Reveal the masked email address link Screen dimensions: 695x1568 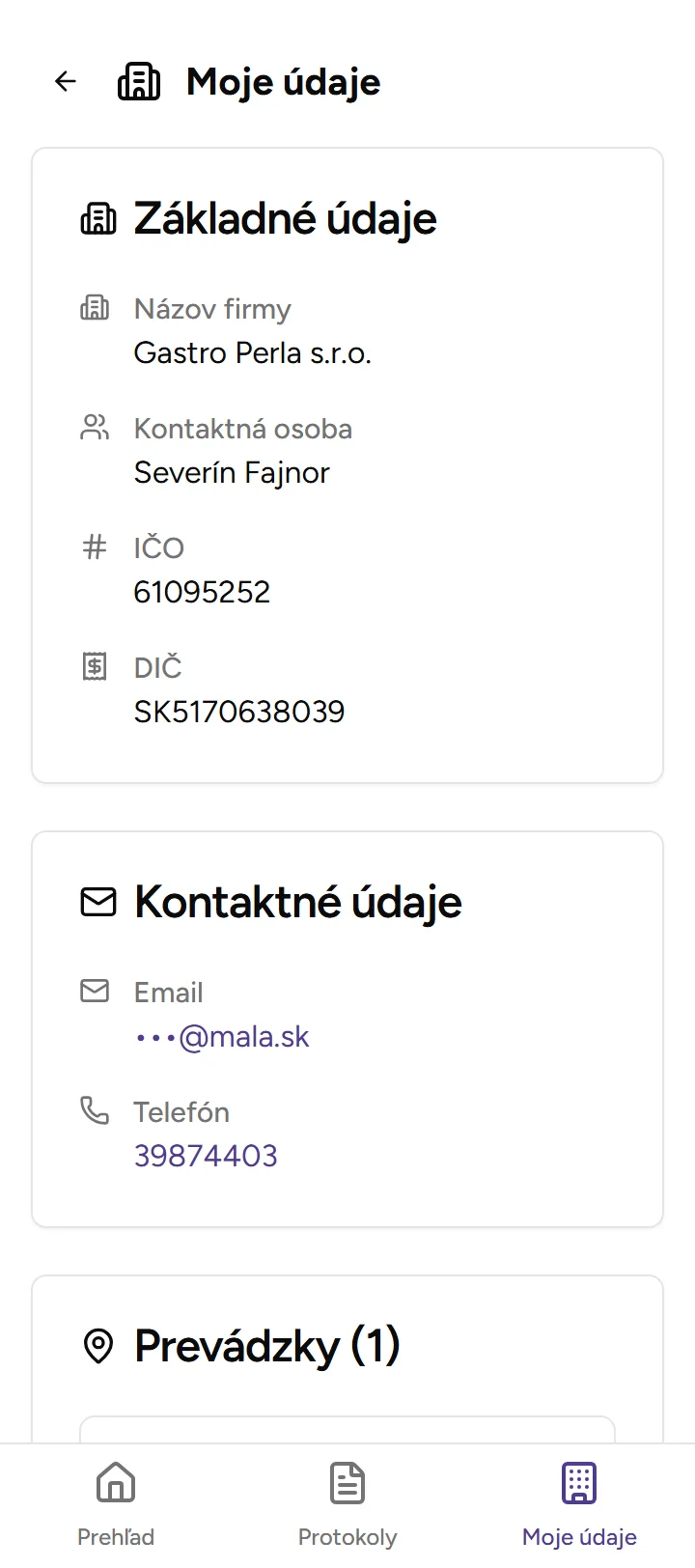[221, 1035]
